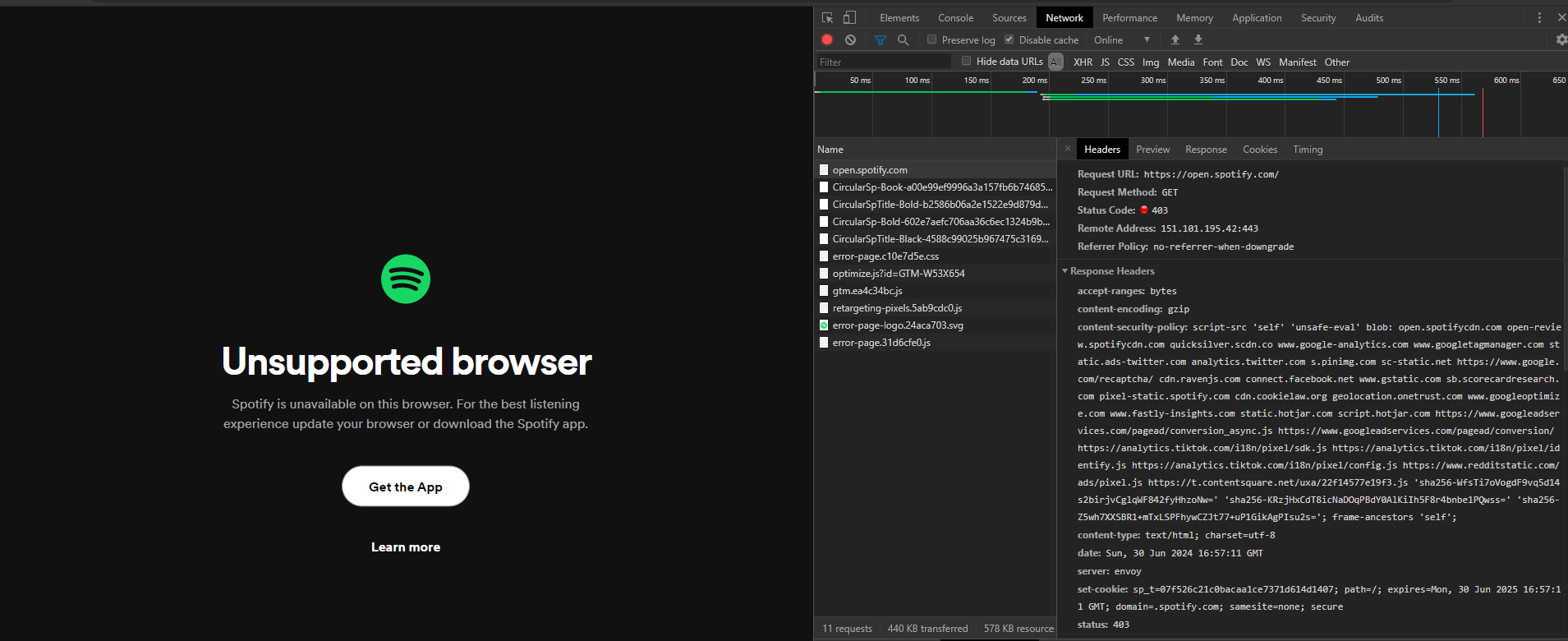Screen dimensions: 1568x641
Task: Click the Name column header
Action: [935, 149]
